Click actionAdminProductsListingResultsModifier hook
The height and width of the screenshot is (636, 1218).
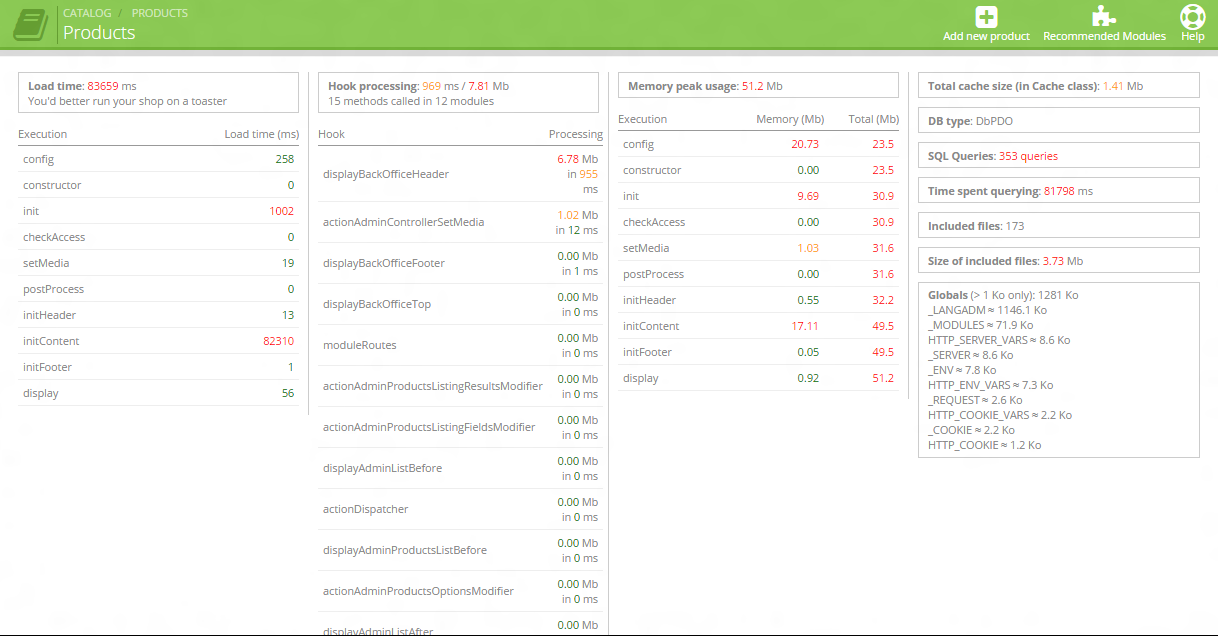[x=433, y=386]
